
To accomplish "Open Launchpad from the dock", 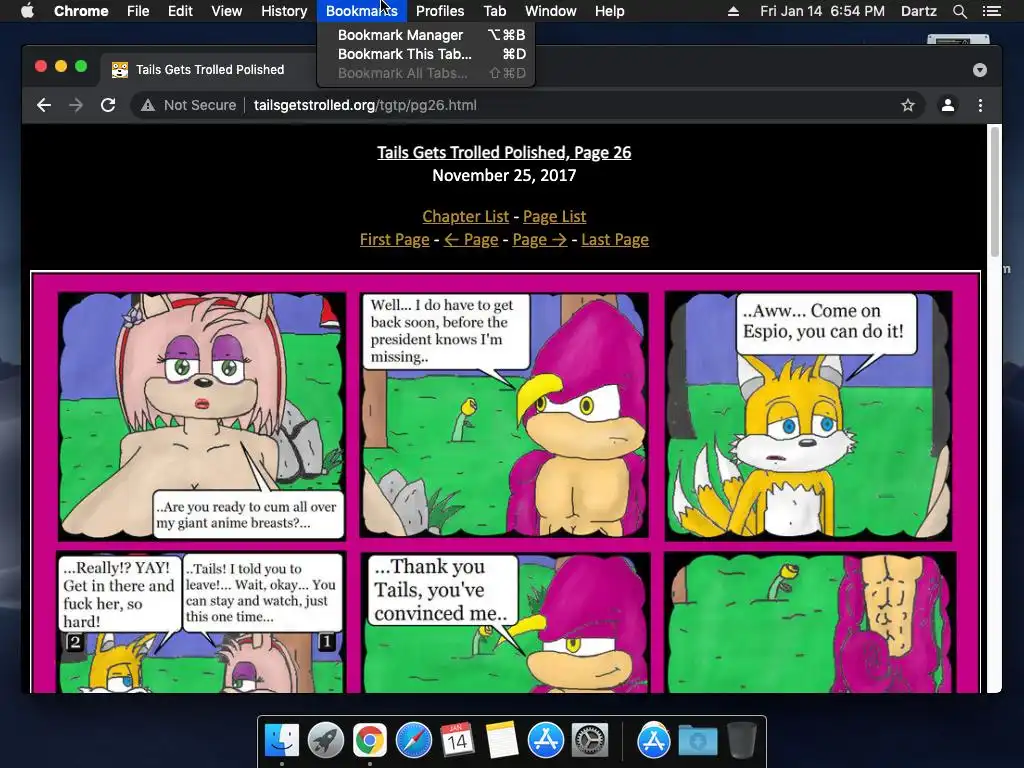I will click(x=326, y=740).
